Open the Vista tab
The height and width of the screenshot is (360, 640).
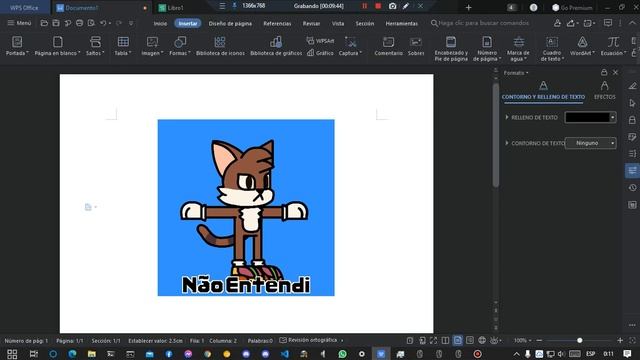click(338, 24)
